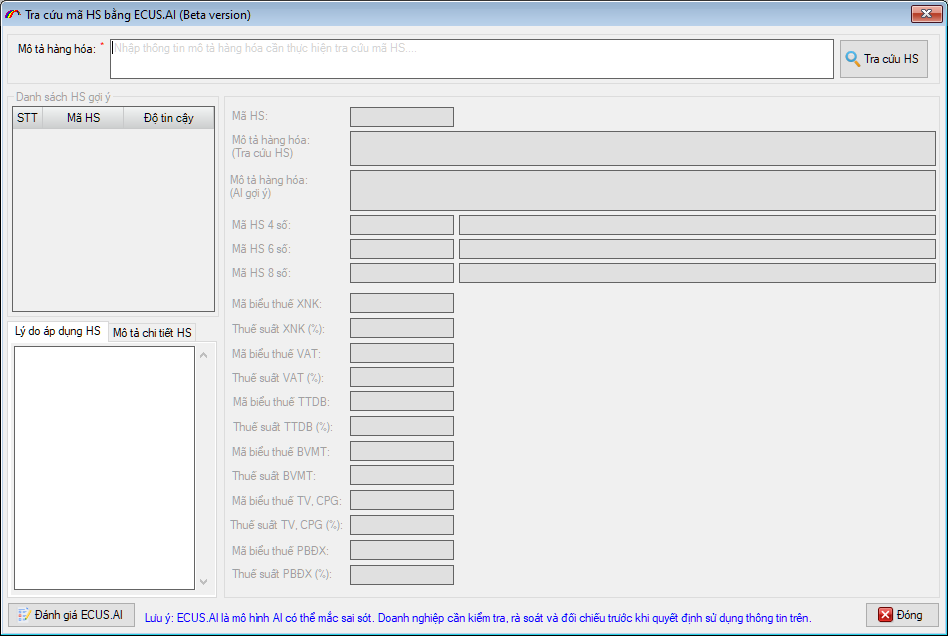The height and width of the screenshot is (636, 948).
Task: Click the scroll up arrow in reason panel
Action: [205, 354]
